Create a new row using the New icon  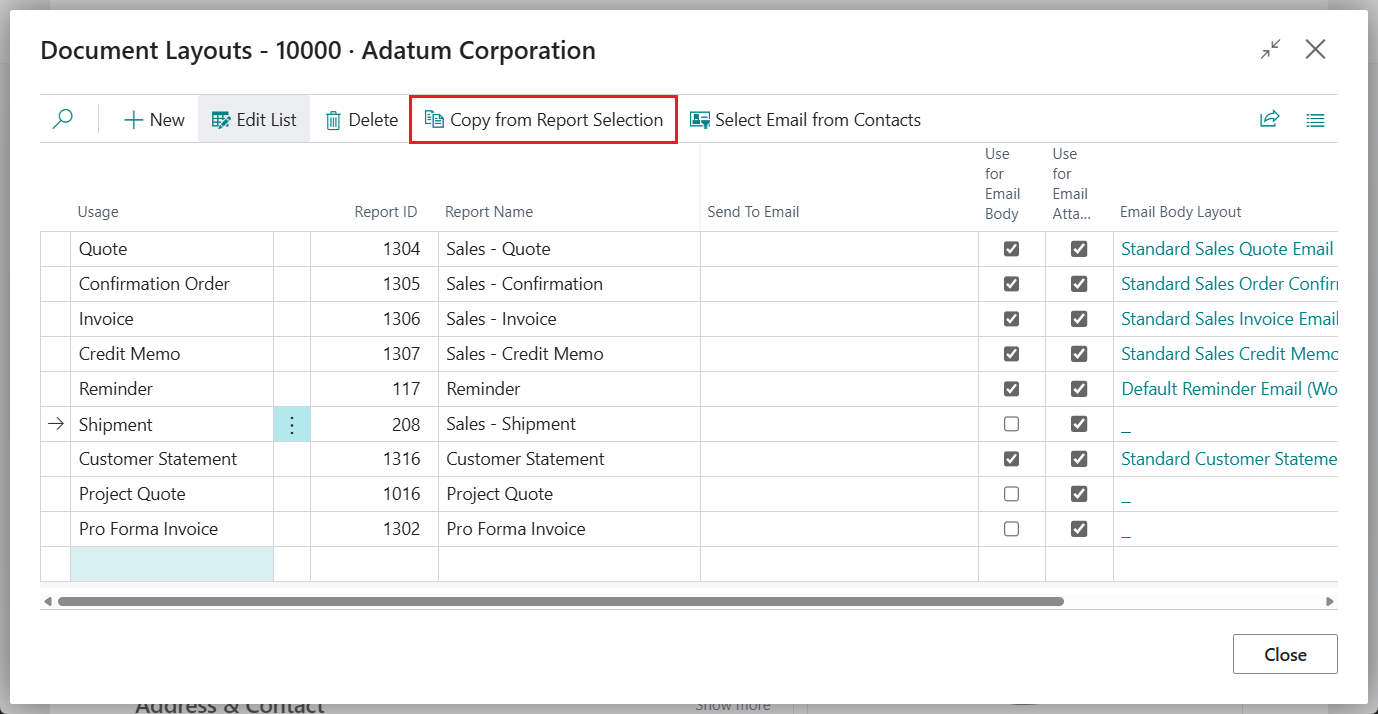(153, 118)
